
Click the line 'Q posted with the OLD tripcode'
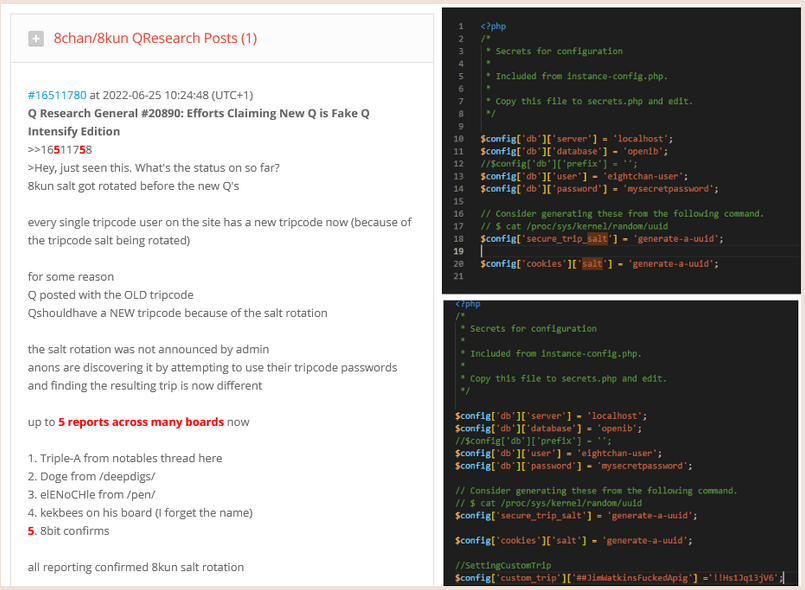[110, 295]
